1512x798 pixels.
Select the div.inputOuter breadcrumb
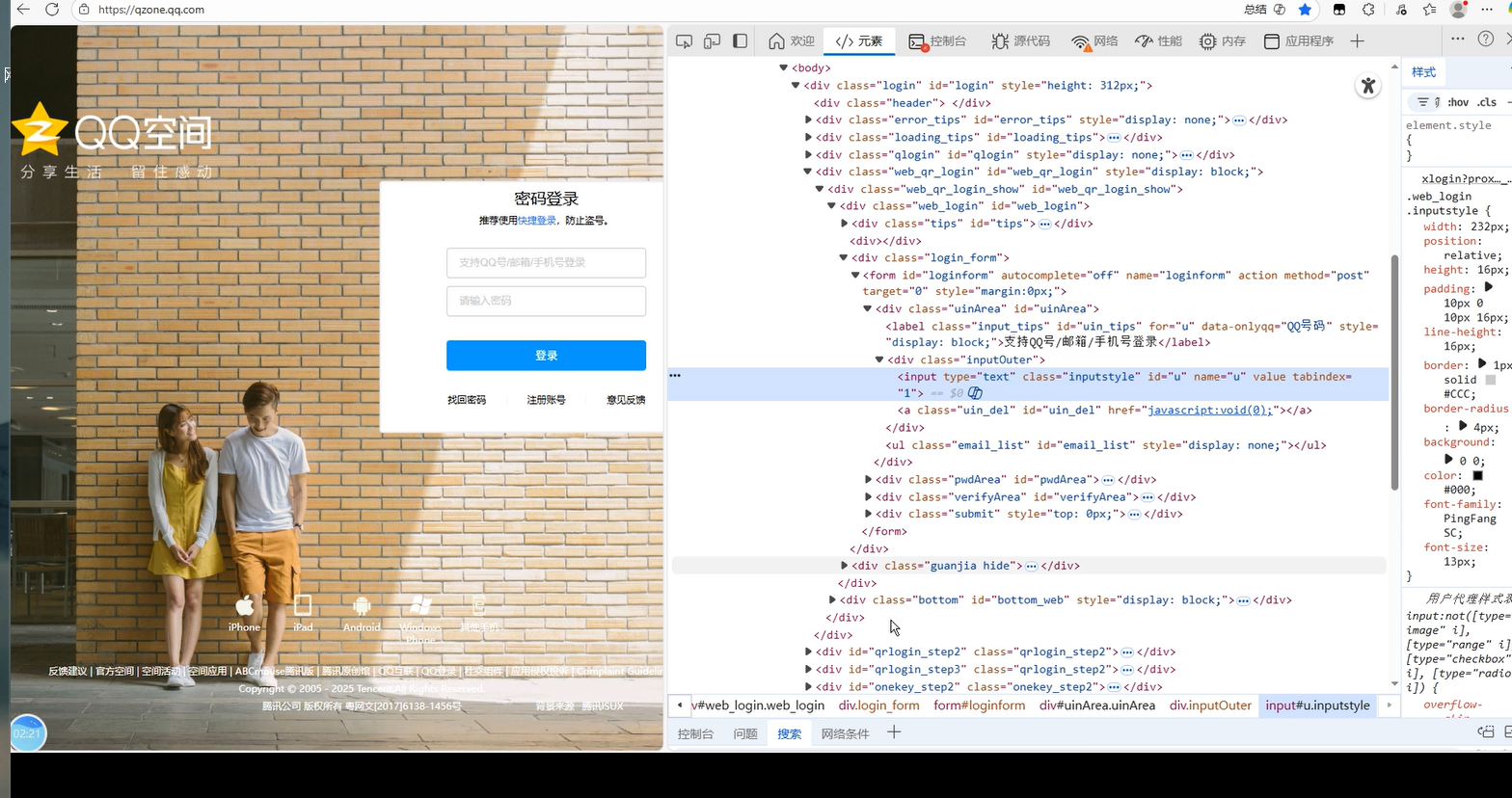click(x=1210, y=705)
